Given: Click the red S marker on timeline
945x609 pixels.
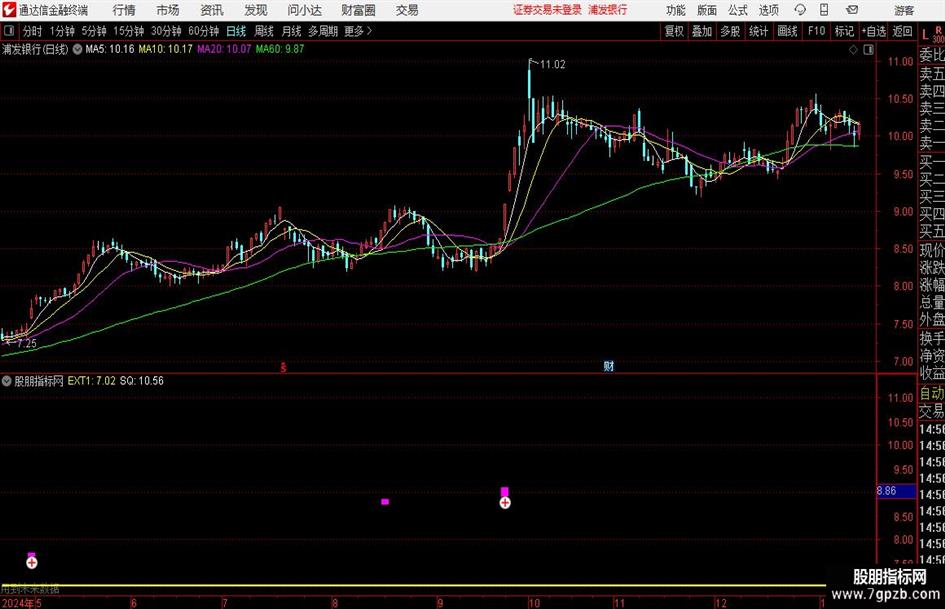Looking at the screenshot, I should click(x=283, y=368).
